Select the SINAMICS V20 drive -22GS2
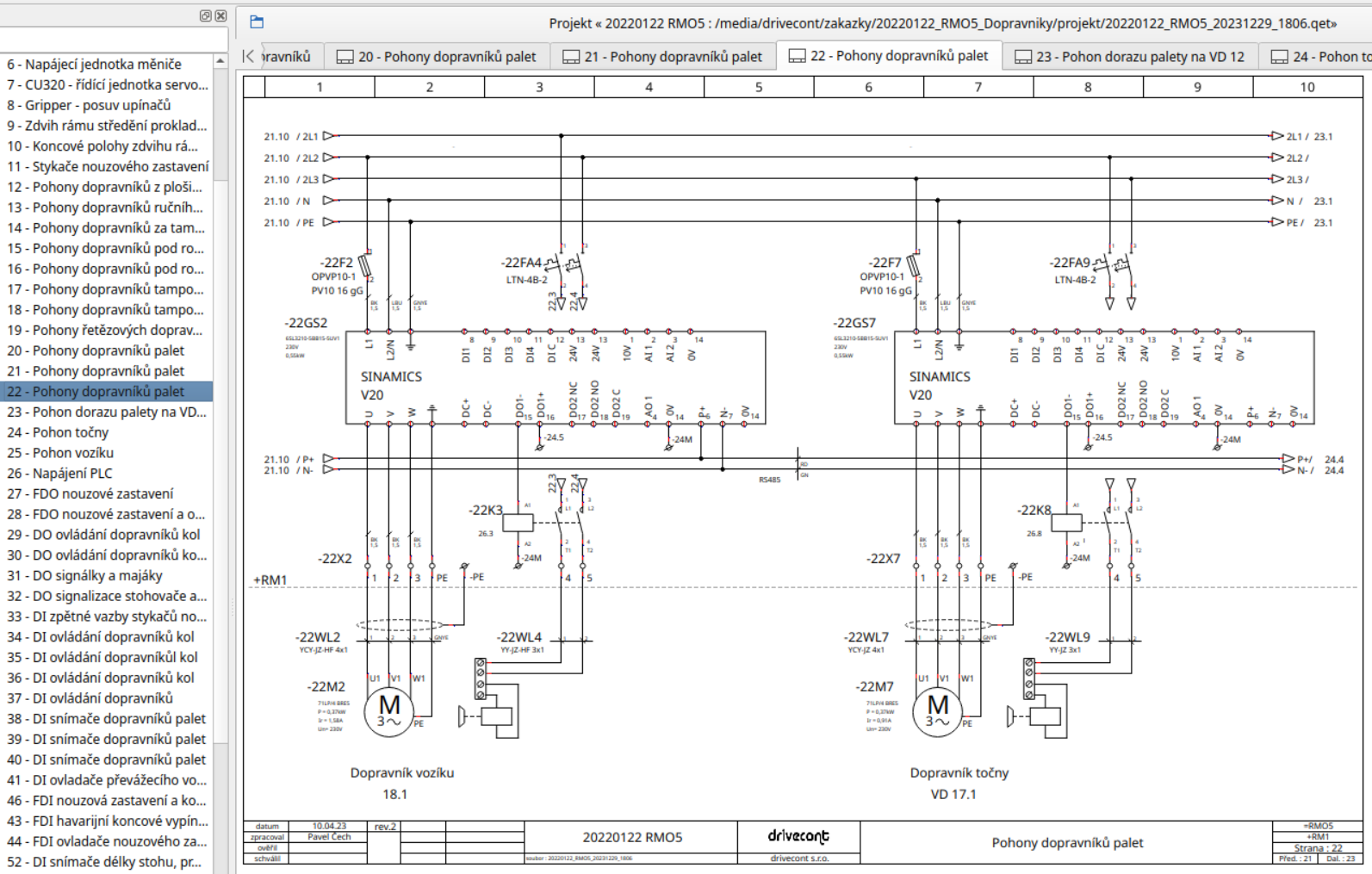 556,377
